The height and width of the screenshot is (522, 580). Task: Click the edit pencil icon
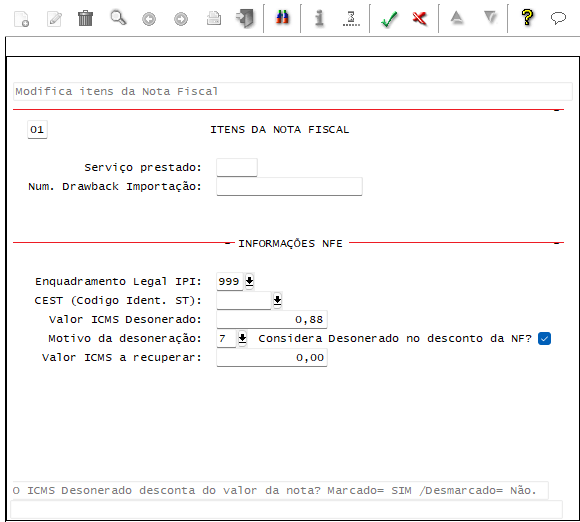point(54,18)
